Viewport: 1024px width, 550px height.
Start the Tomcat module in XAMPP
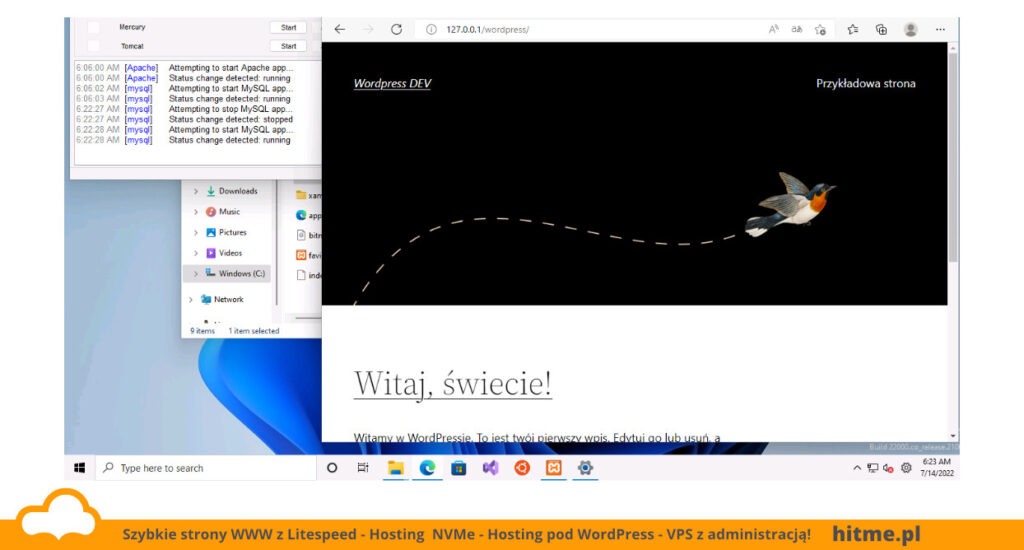click(289, 46)
